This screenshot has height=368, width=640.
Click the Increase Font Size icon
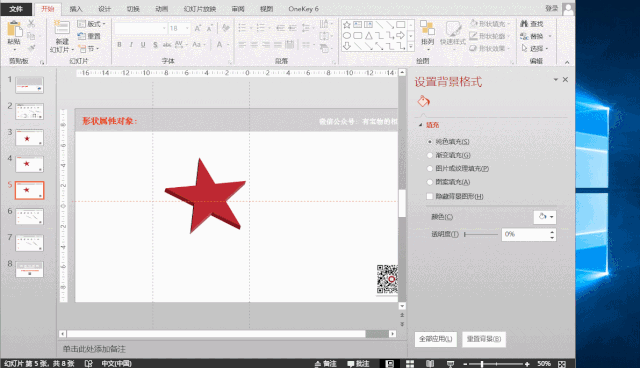(198, 28)
